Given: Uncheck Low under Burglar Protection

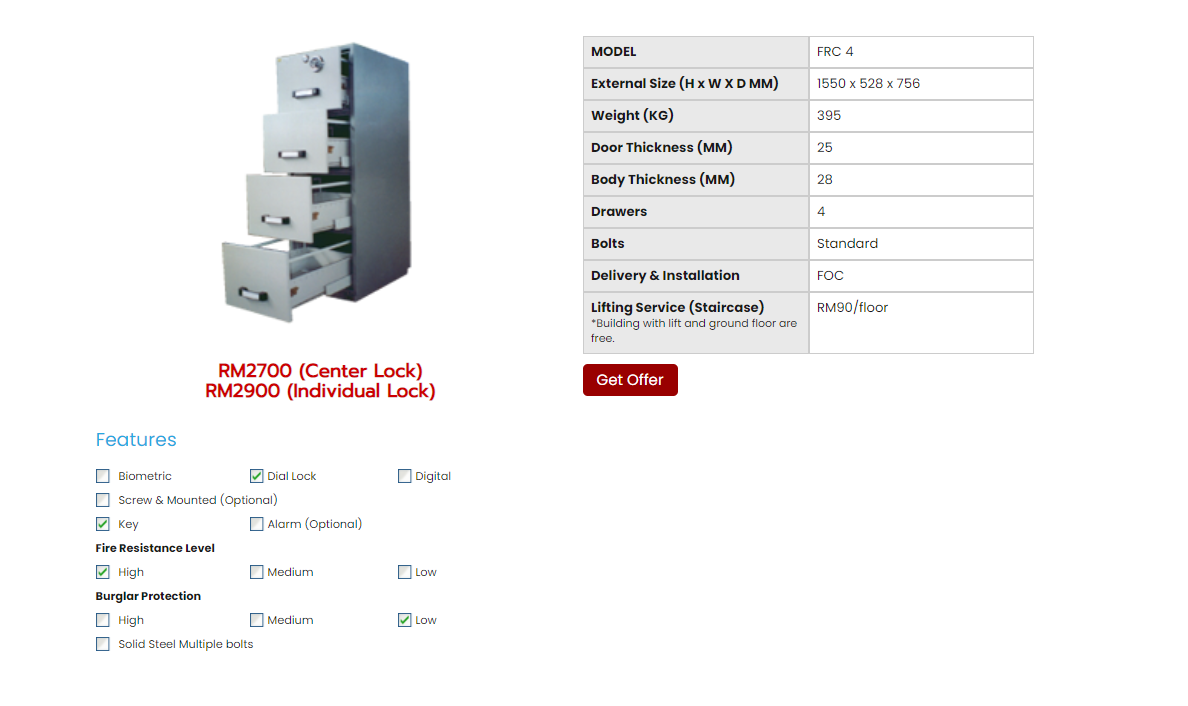Looking at the screenshot, I should pyautogui.click(x=405, y=620).
